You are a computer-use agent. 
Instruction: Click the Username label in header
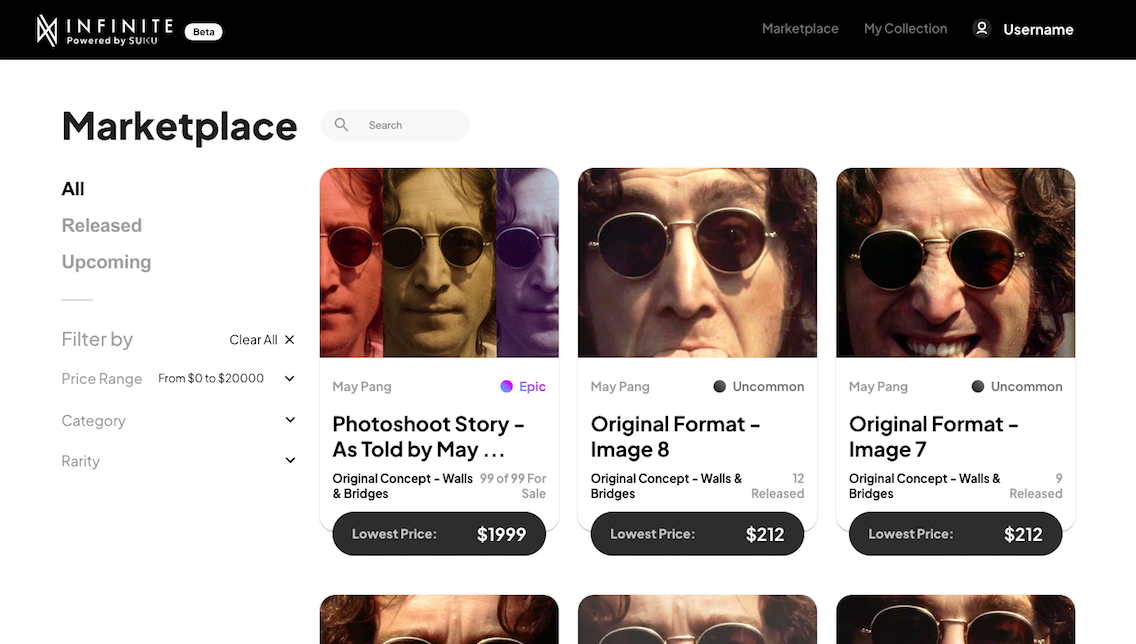[x=1038, y=30]
